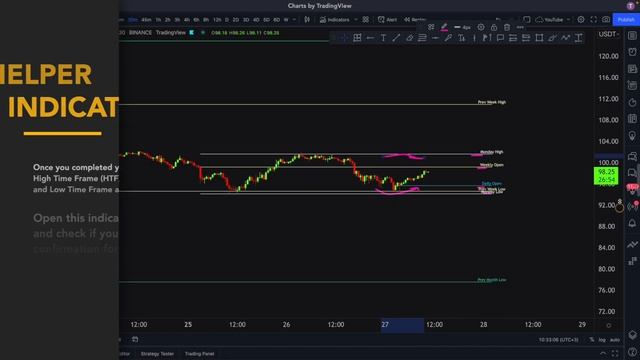Expand the timeframe dropdown arrow
This screenshot has width=640, height=360.
click(294, 20)
